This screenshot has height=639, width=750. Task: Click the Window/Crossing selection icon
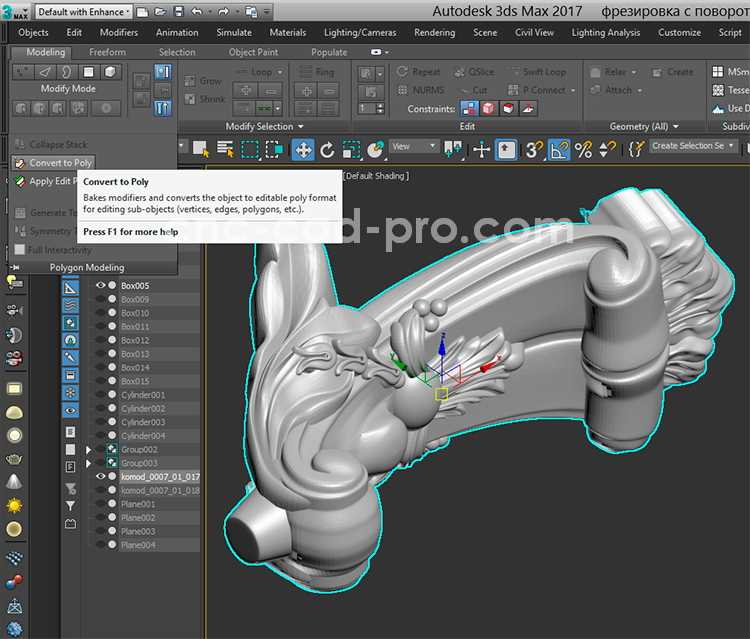274,150
